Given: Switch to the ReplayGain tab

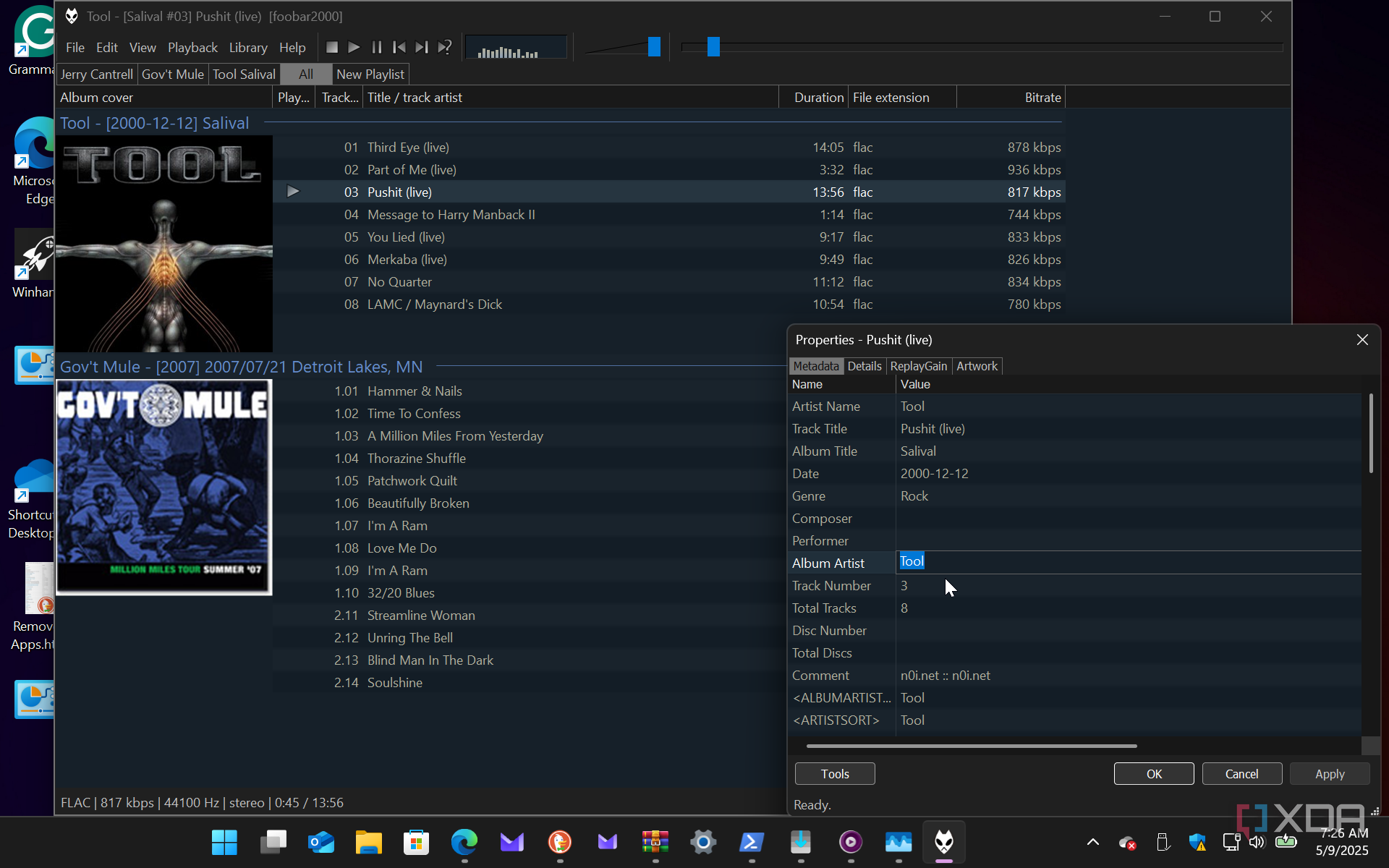Looking at the screenshot, I should [x=918, y=366].
